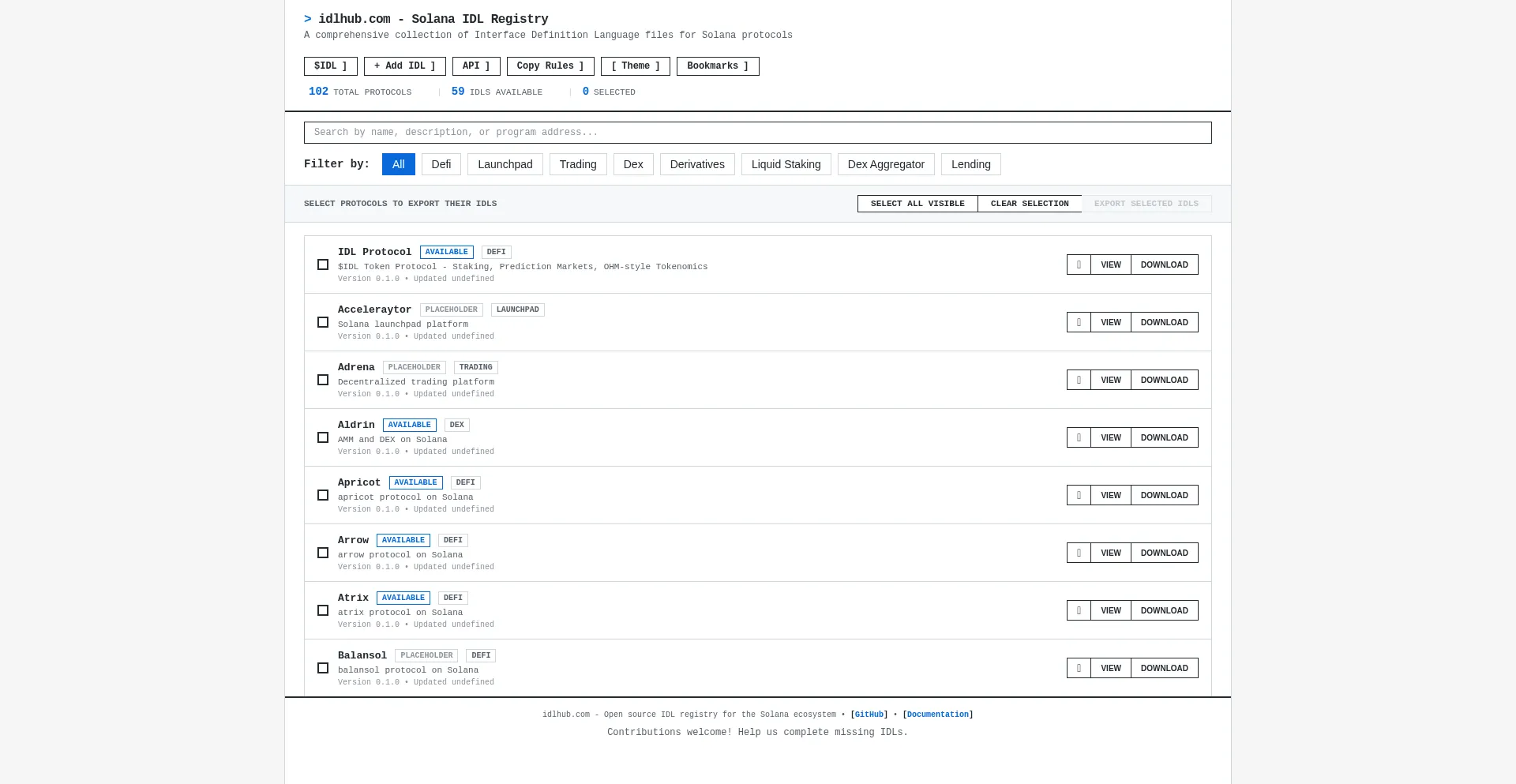Open the Bookmarks panel
Viewport: 1516px width, 784px height.
pos(717,66)
